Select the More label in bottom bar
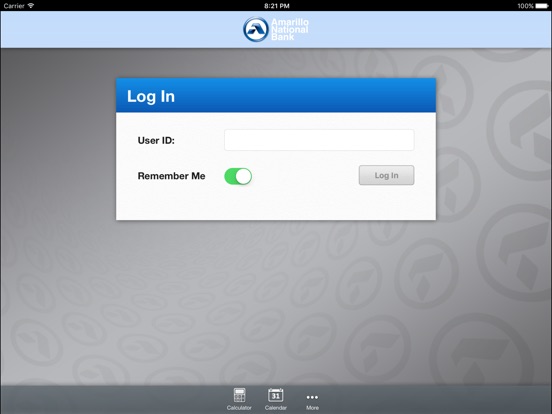The width and height of the screenshot is (552, 414). [312, 408]
